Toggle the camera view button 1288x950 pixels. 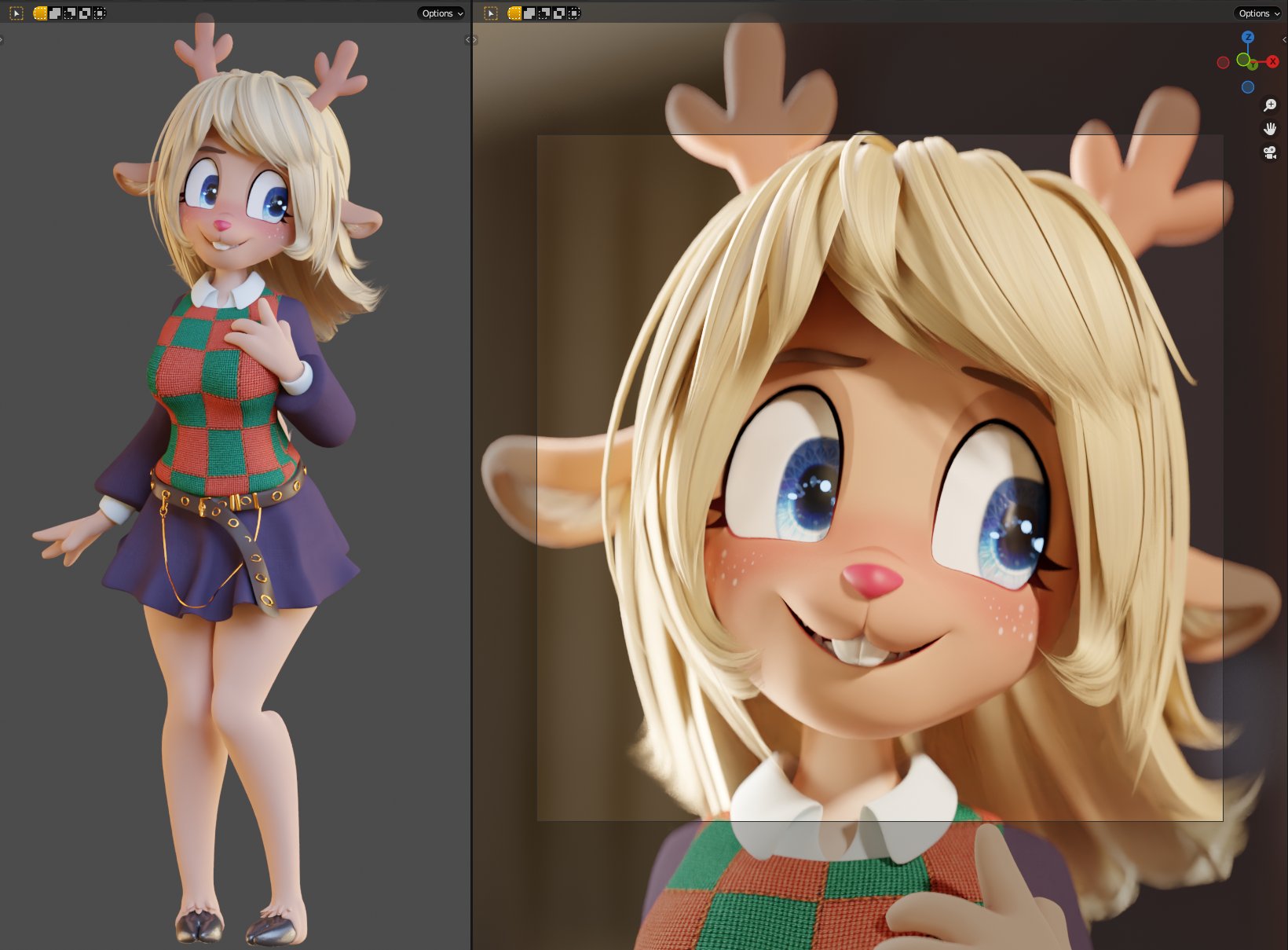1270,152
